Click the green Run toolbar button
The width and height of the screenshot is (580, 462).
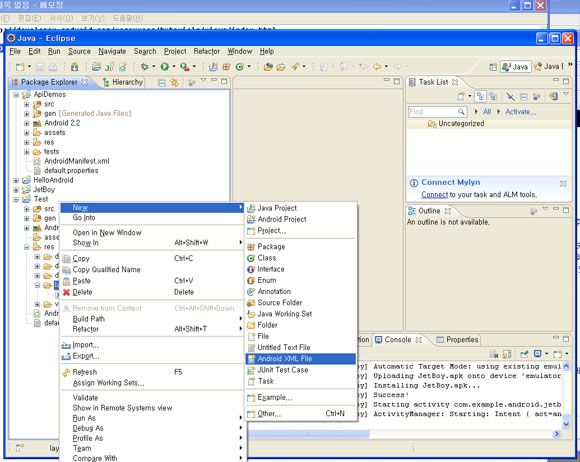click(x=165, y=67)
